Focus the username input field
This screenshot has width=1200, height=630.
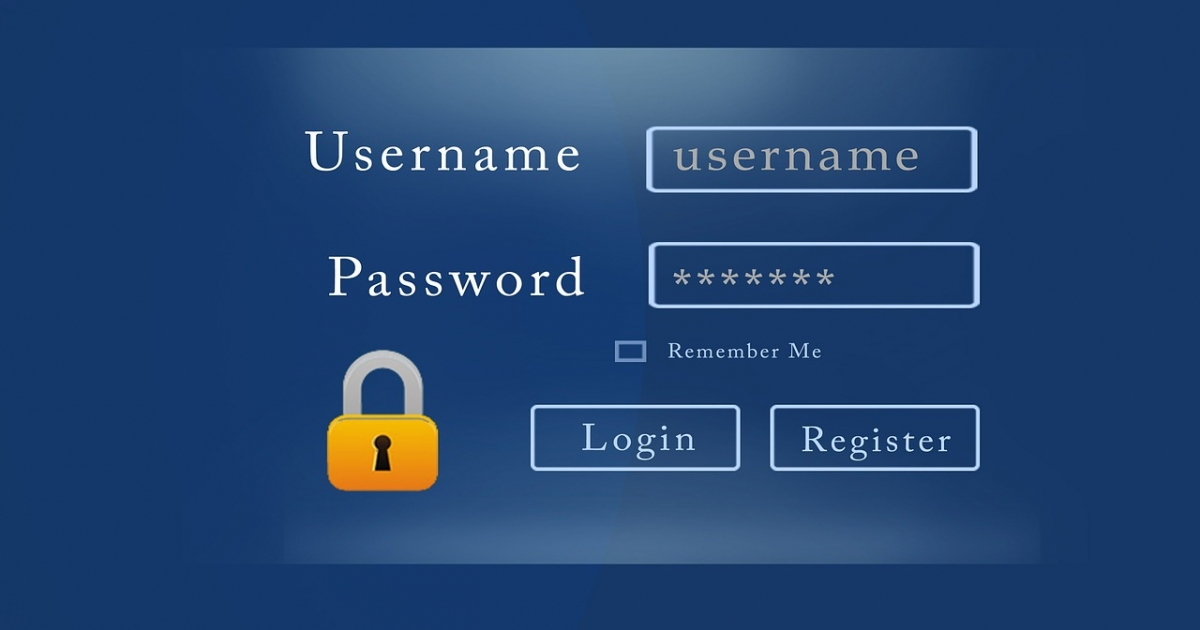[x=811, y=159]
